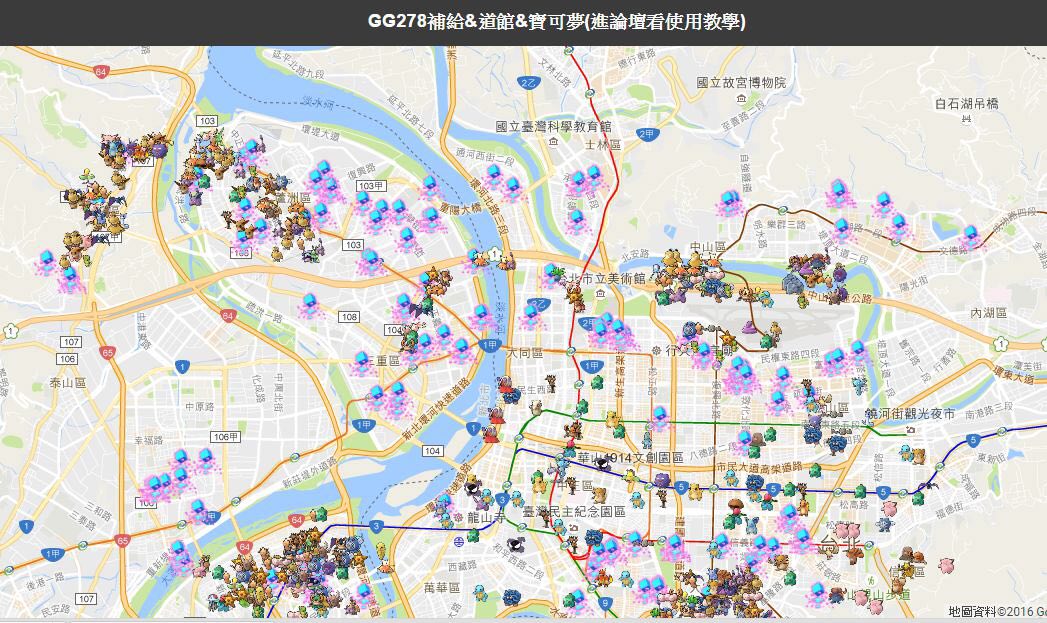Click the 臺灣民主紀念園區 label
1047x623 pixels.
574,511
